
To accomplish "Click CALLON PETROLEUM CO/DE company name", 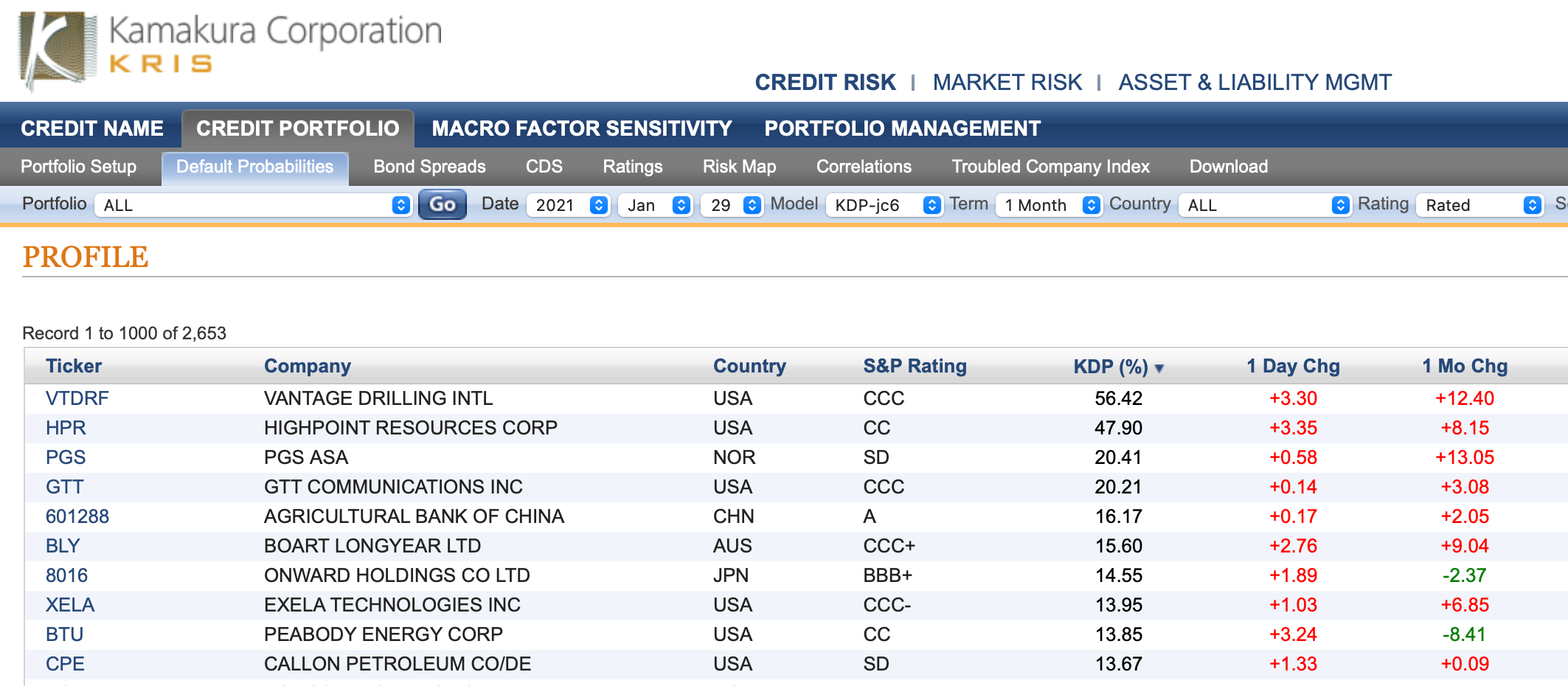I will (x=398, y=664).
